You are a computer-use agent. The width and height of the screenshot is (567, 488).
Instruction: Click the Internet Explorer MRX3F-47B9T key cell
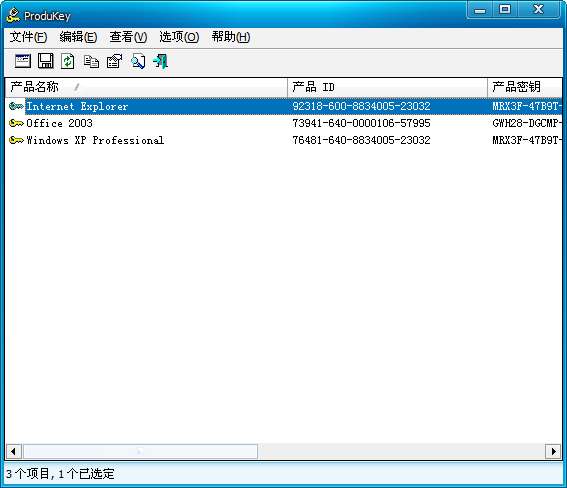tap(527, 106)
